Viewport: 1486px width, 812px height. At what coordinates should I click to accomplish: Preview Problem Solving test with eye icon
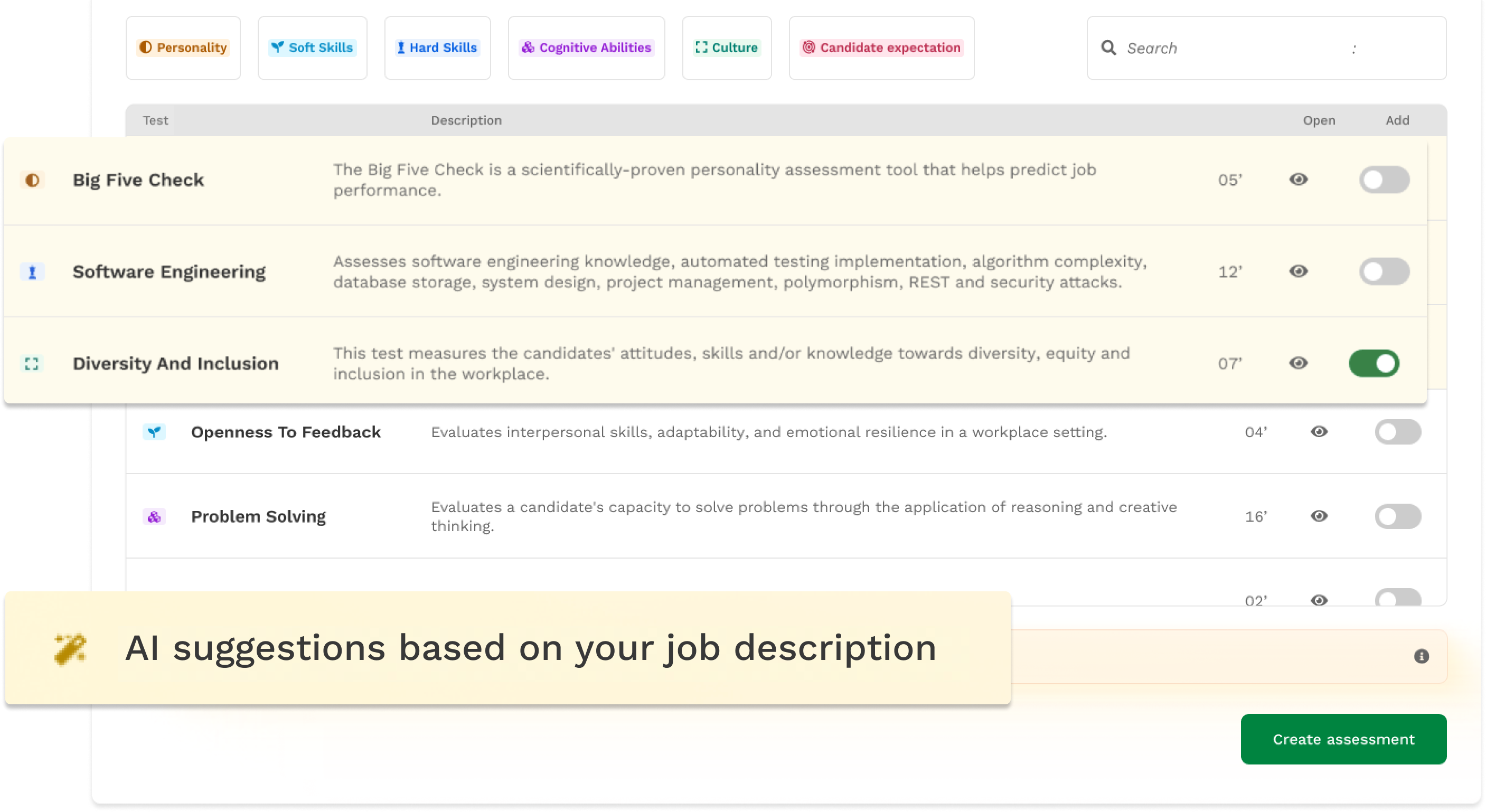click(1319, 516)
